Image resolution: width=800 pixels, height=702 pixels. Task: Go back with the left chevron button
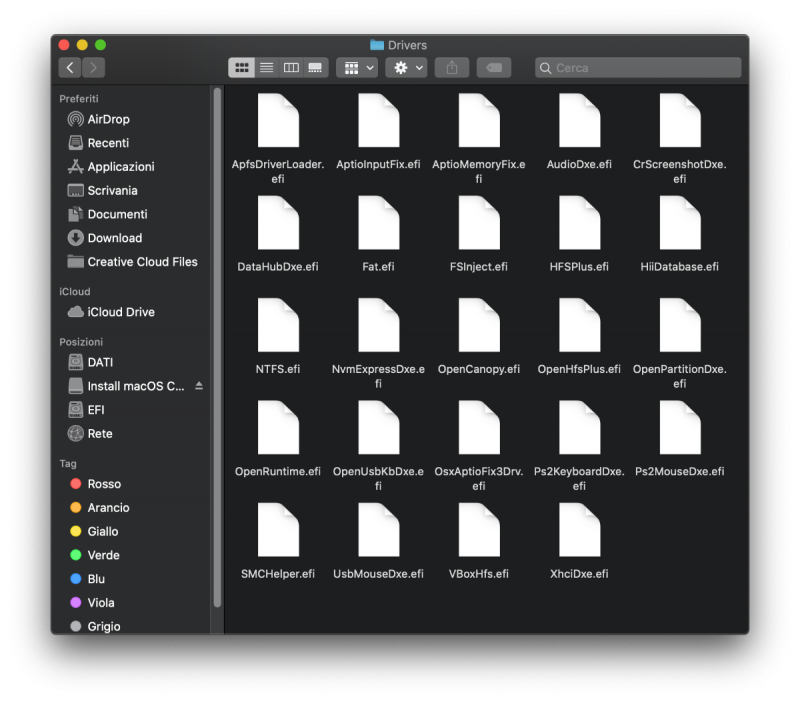70,67
